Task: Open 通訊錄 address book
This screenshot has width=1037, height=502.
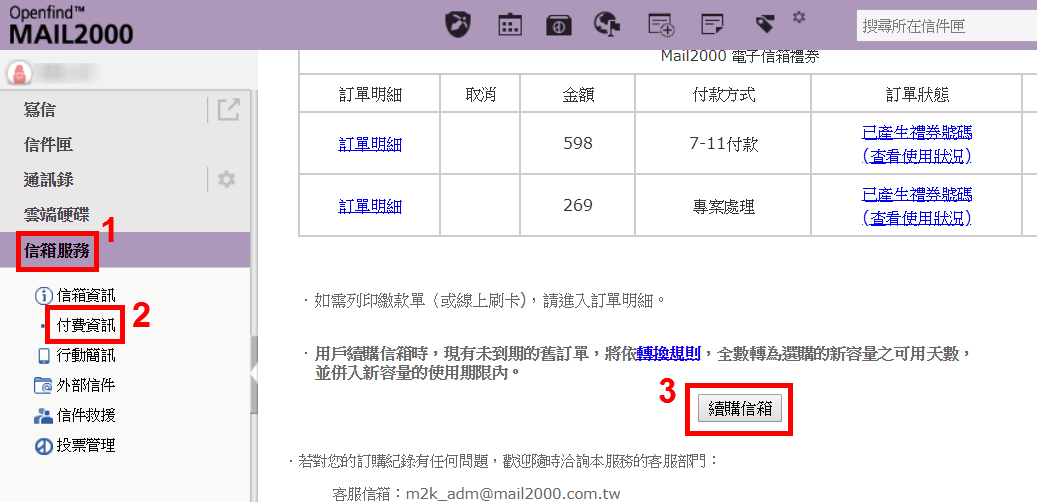Action: pyautogui.click(x=48, y=179)
